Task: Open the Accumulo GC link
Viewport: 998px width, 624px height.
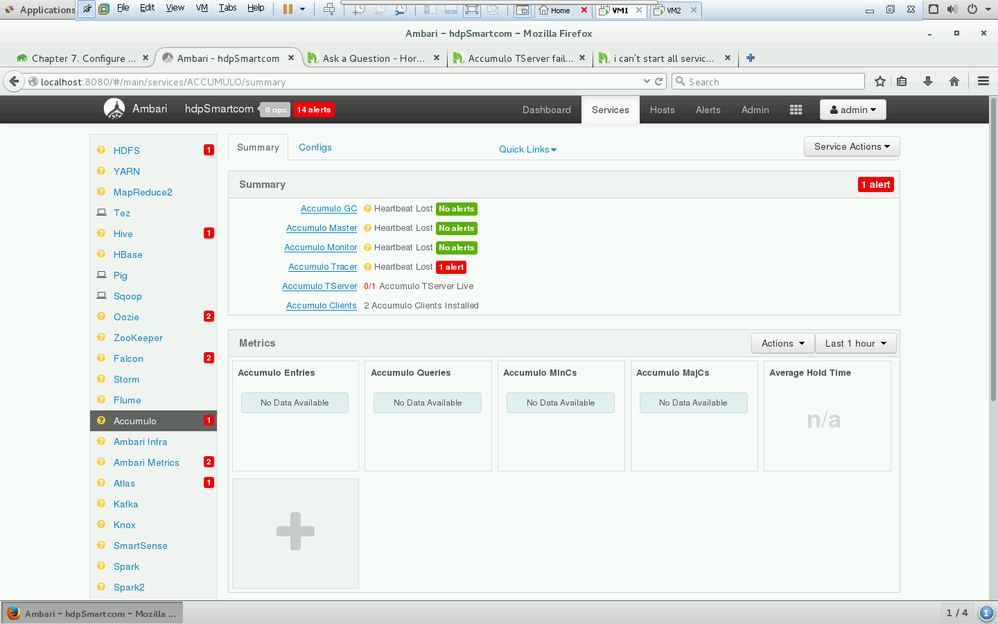Action: click(x=328, y=209)
